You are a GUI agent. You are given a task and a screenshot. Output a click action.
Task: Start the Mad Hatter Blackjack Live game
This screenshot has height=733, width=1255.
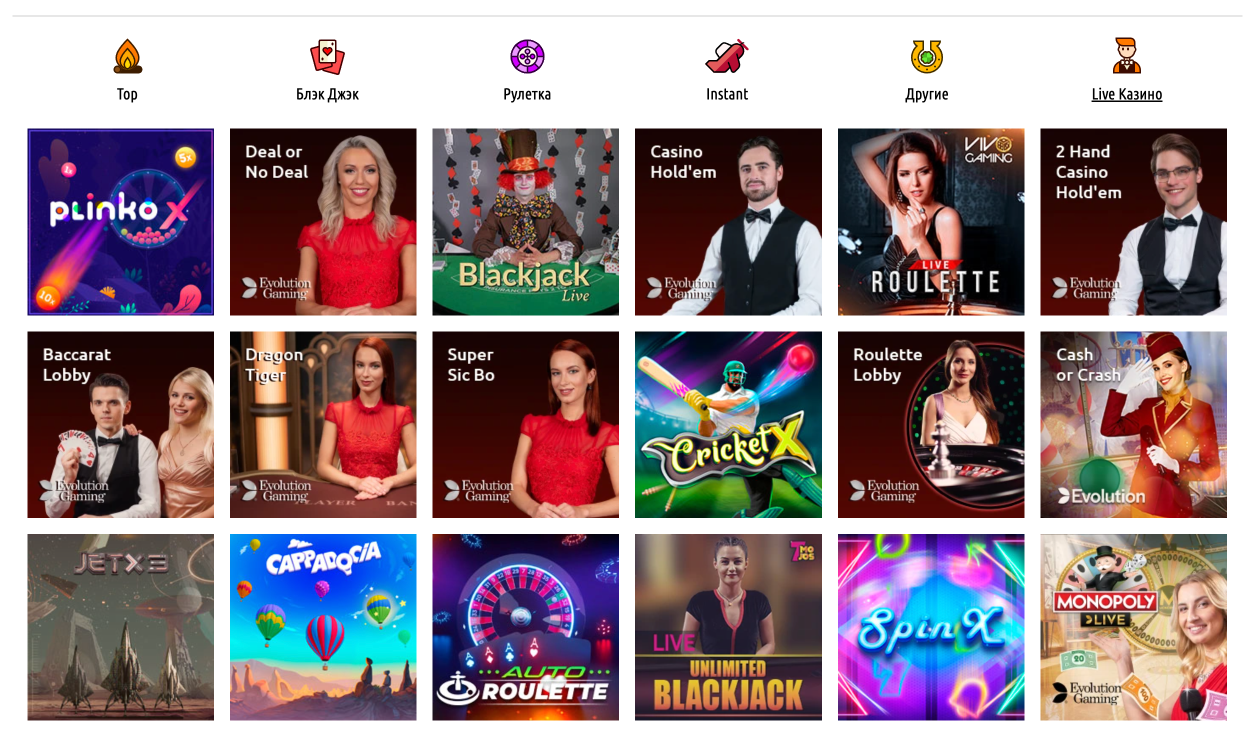525,222
